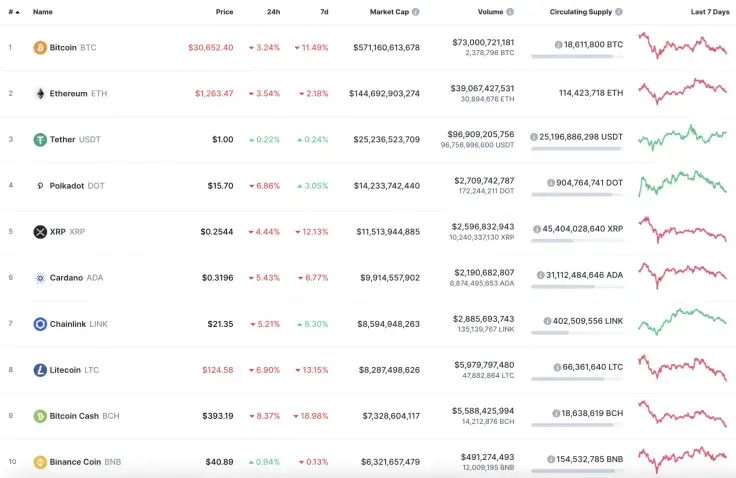Image resolution: width=736 pixels, height=478 pixels.
Task: Click the Polkadot logo icon
Action: 40,186
